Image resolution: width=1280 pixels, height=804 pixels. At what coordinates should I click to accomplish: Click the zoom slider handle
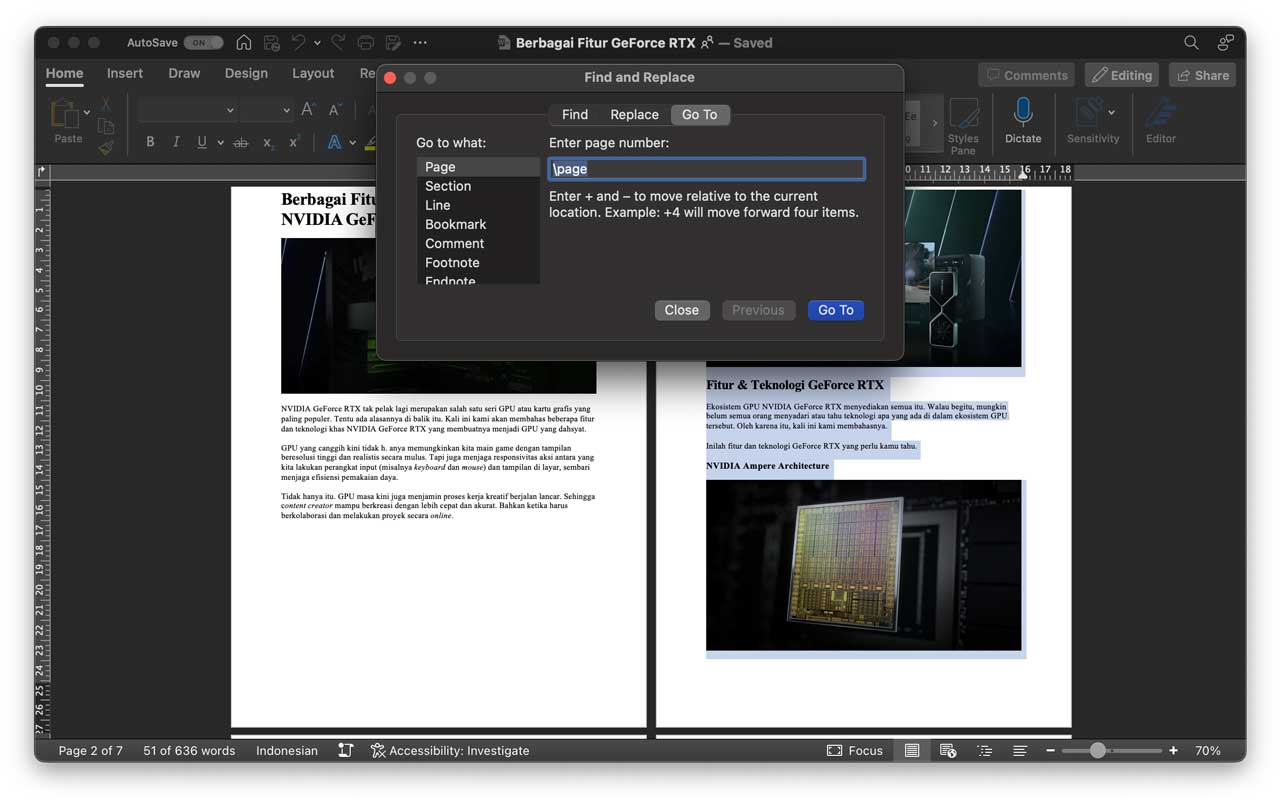coord(1098,750)
